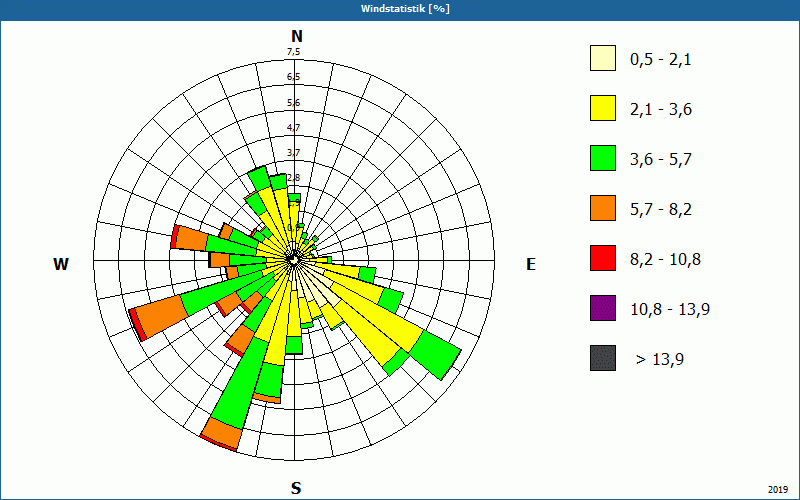Click the legend label 3,6 - 5,7
Screen dimensions: 800x500
coord(661,160)
